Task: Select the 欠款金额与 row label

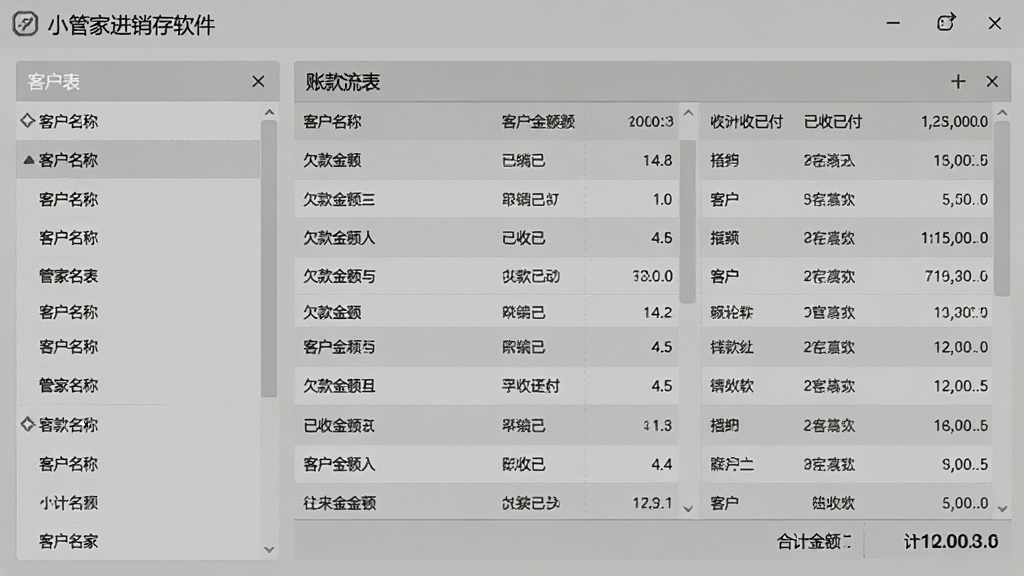Action: coord(339,276)
